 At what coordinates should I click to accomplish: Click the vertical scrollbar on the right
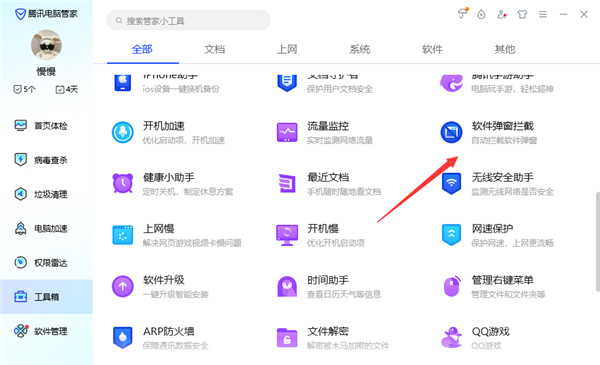coord(598,242)
